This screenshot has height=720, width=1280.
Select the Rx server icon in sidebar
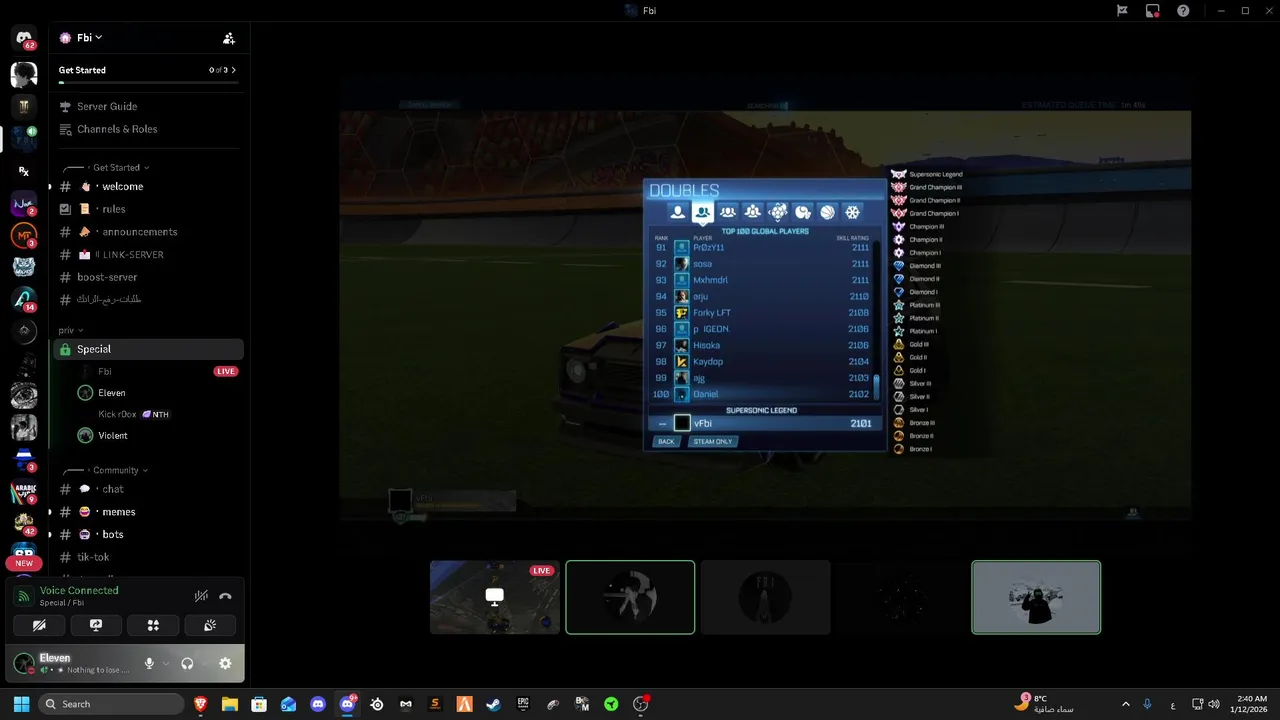pos(24,171)
